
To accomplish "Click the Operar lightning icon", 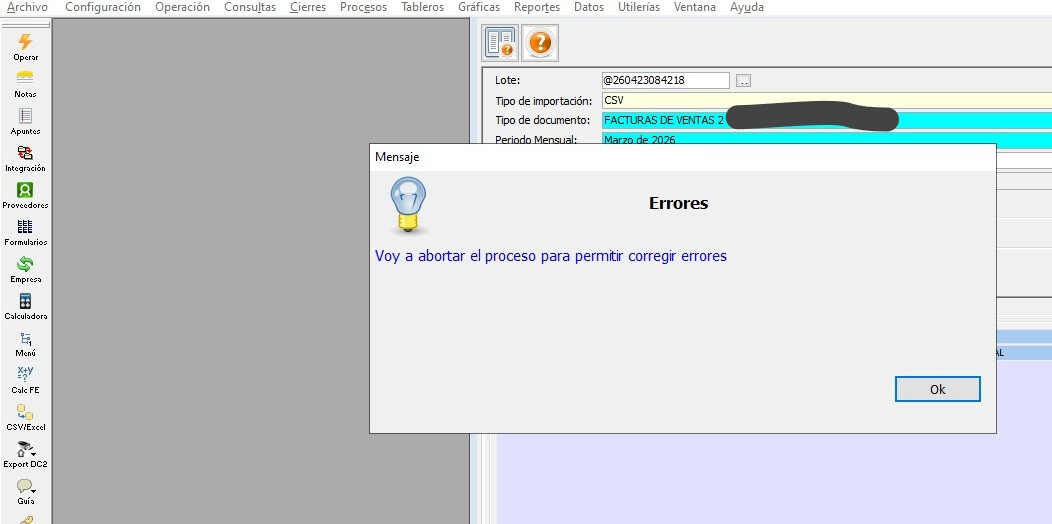I will [x=26, y=43].
